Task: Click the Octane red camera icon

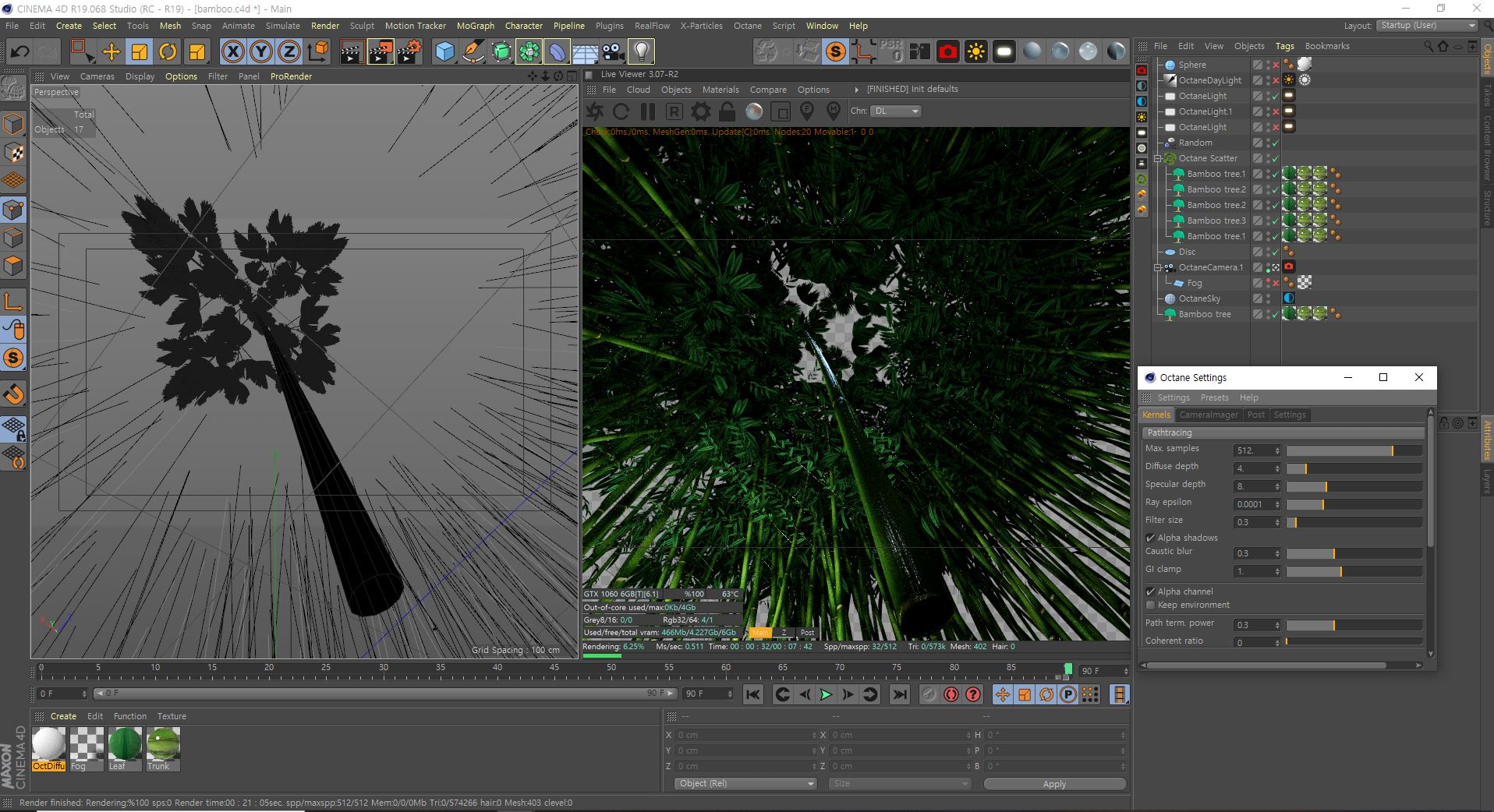Action: point(948,52)
